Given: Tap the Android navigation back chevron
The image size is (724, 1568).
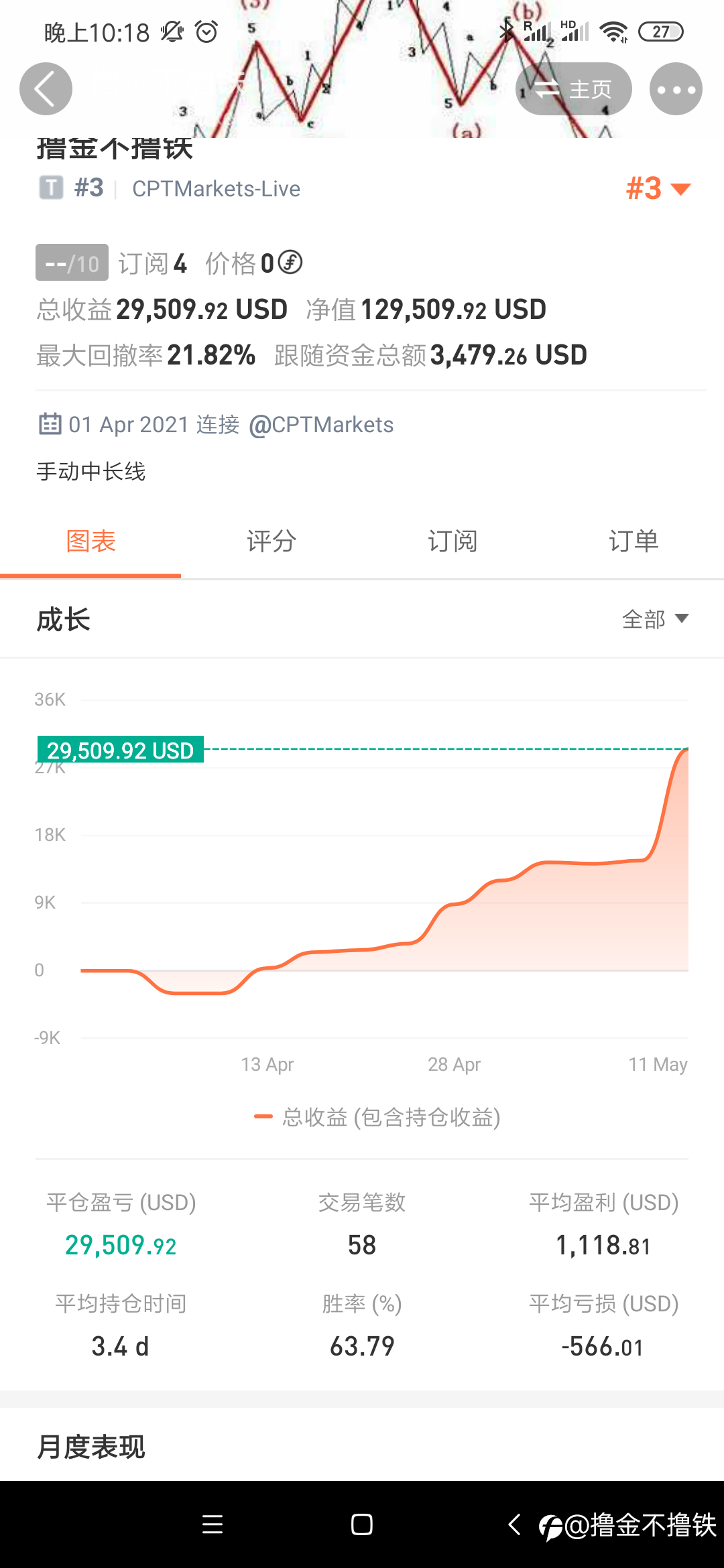Looking at the screenshot, I should point(514,1524).
